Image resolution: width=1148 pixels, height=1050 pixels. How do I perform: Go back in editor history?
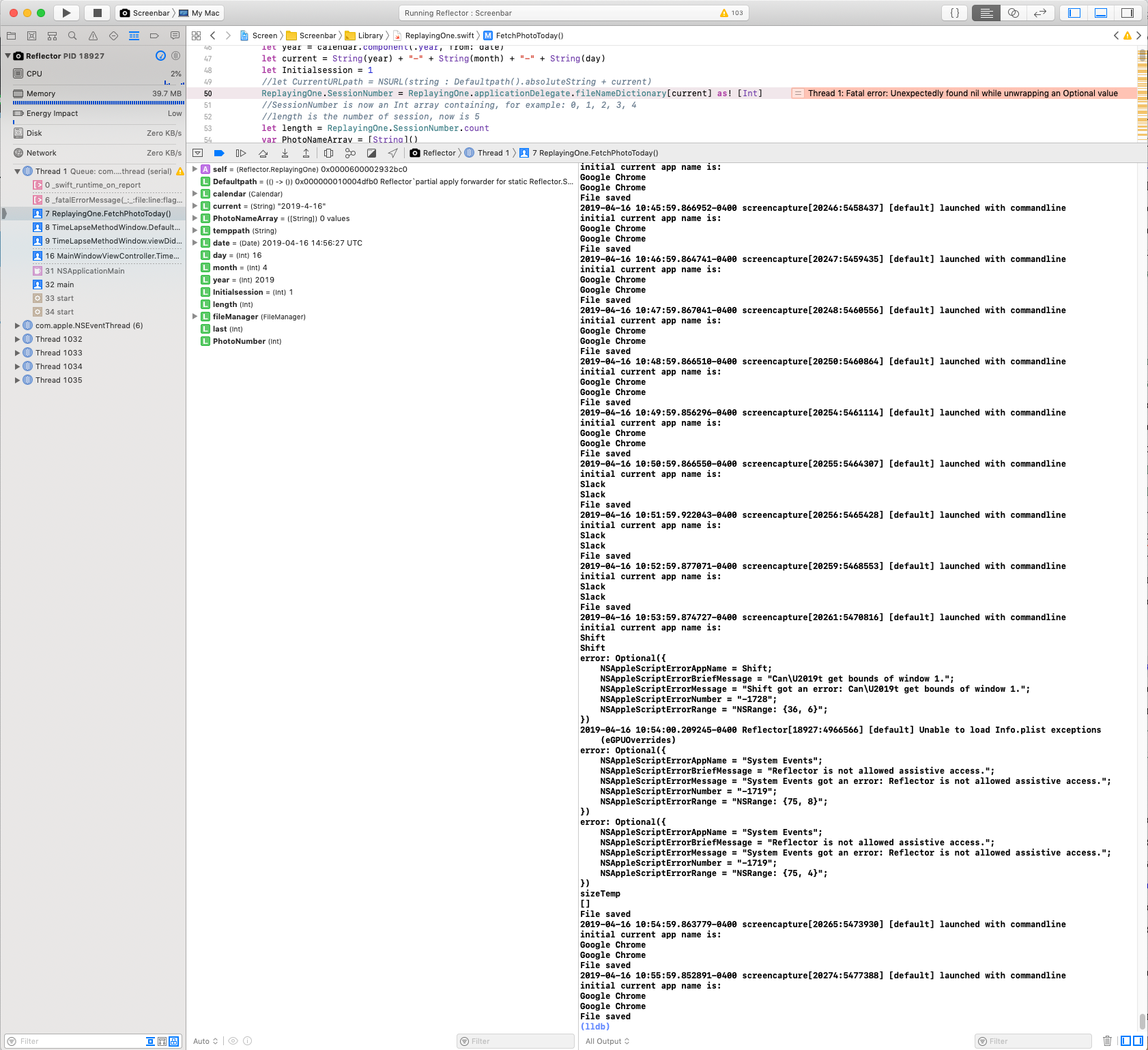coord(213,35)
